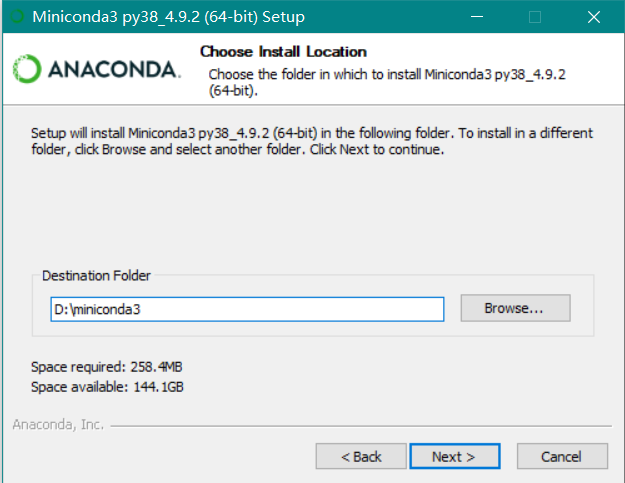Screen dimensions: 625x483
Task: Click the window title 'Miniconda3 py38_4.9.2 (64-bit) Setup'
Action: [169, 17]
